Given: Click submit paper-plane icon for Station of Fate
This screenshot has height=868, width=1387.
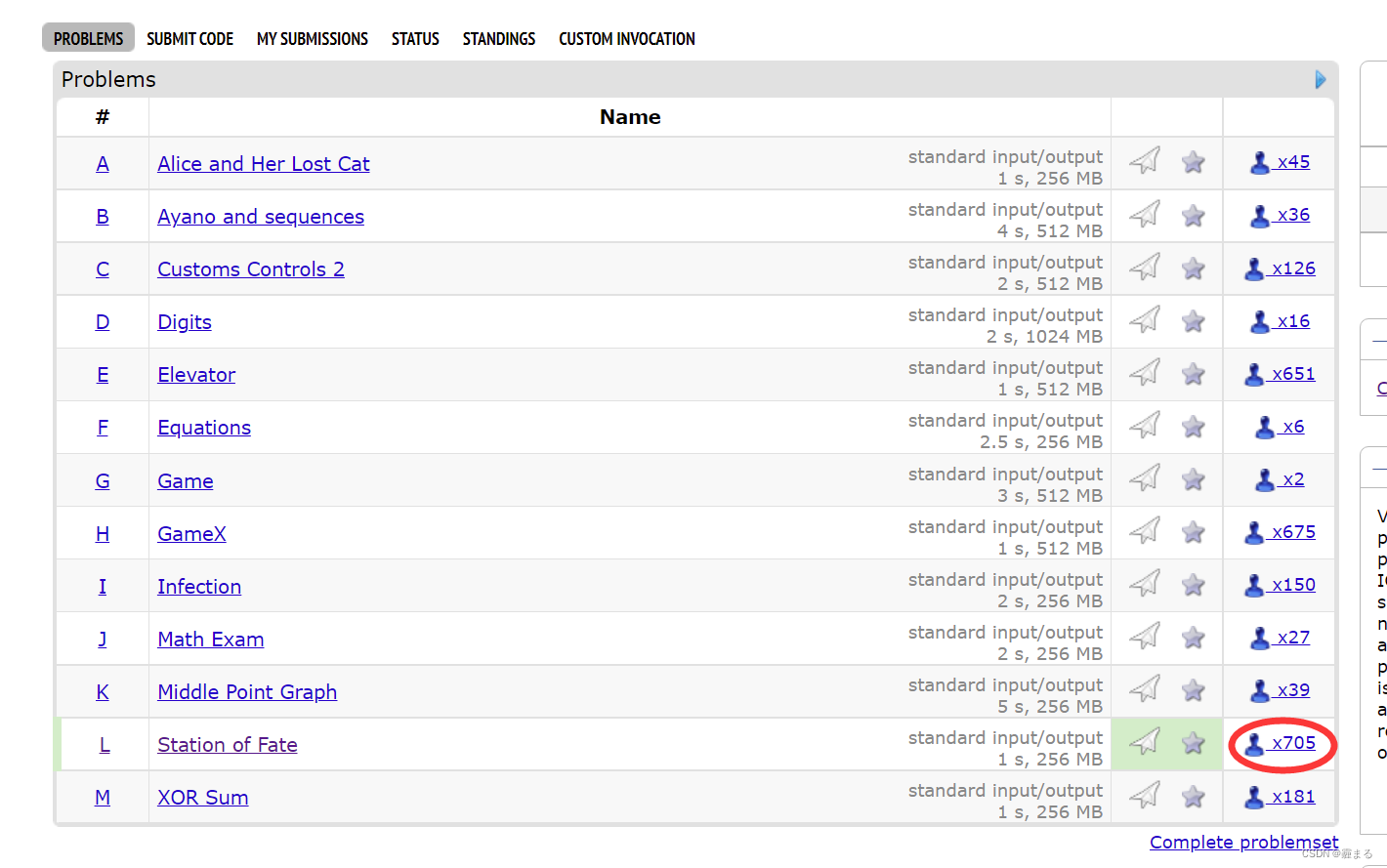Looking at the screenshot, I should tap(1145, 742).
